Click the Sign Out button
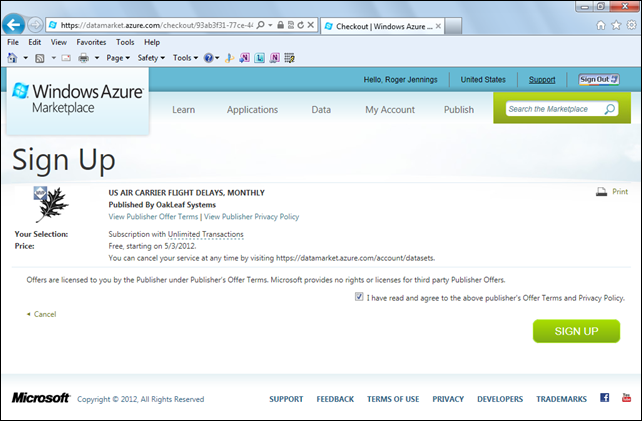The width and height of the screenshot is (642, 421). (x=599, y=79)
